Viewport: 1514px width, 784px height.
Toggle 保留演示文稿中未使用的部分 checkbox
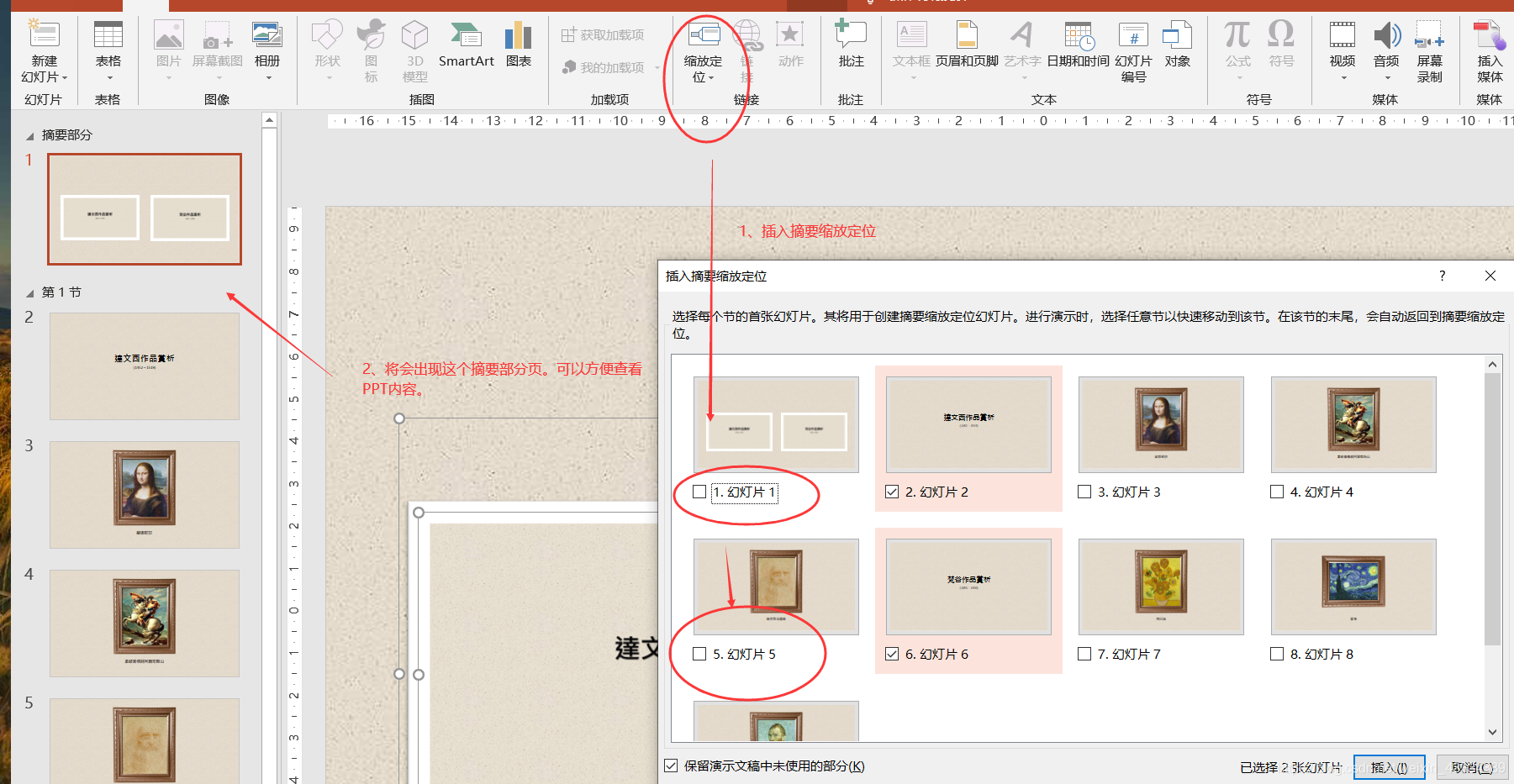point(671,766)
